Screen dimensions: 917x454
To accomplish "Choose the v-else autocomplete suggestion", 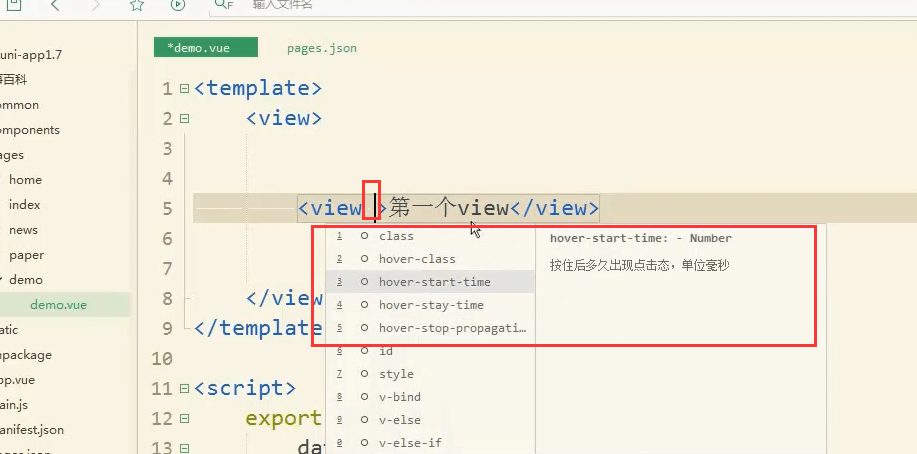I will (430, 420).
